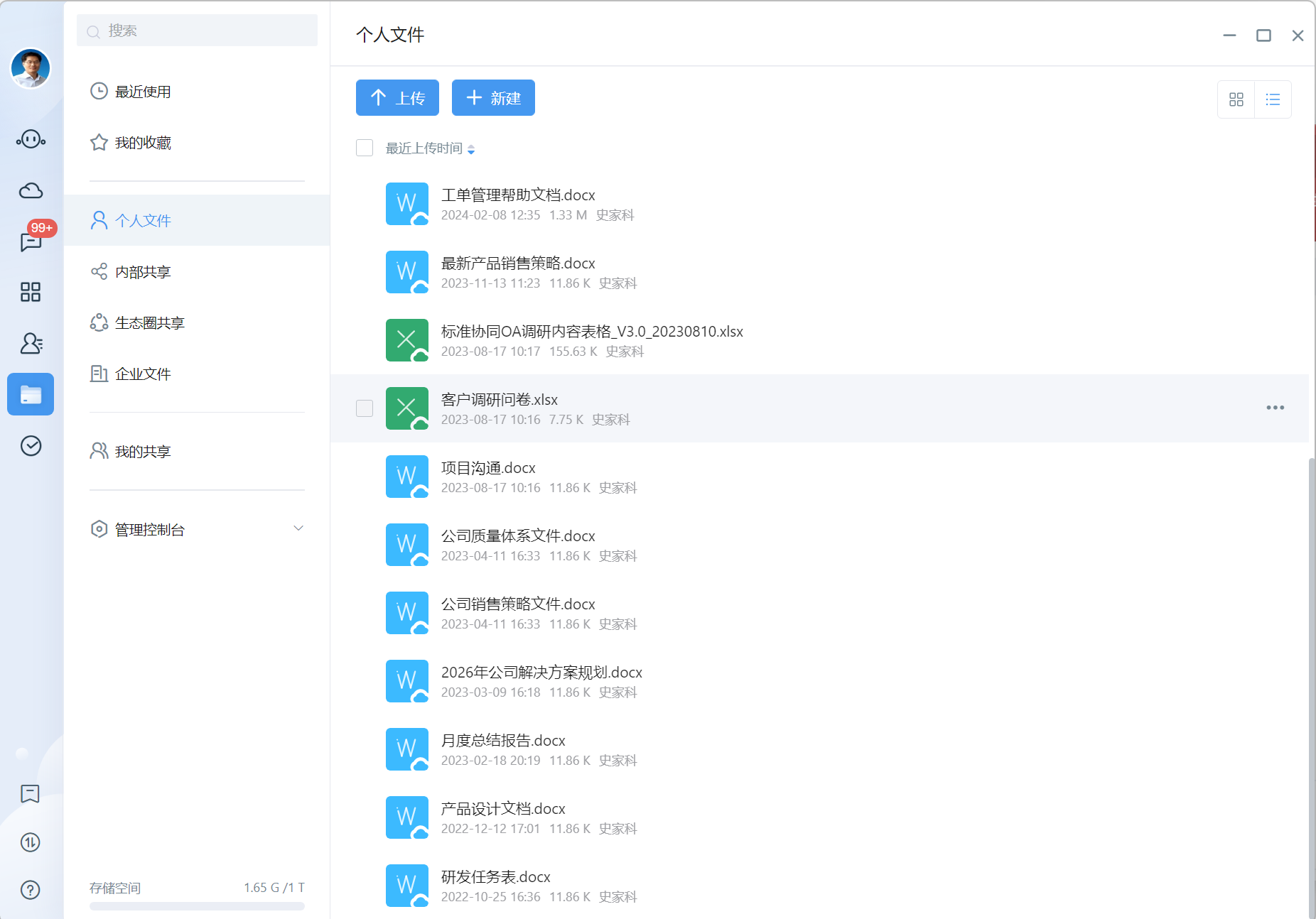Image resolution: width=1316 pixels, height=919 pixels.
Task: View storage usage progress bar
Action: [197, 906]
